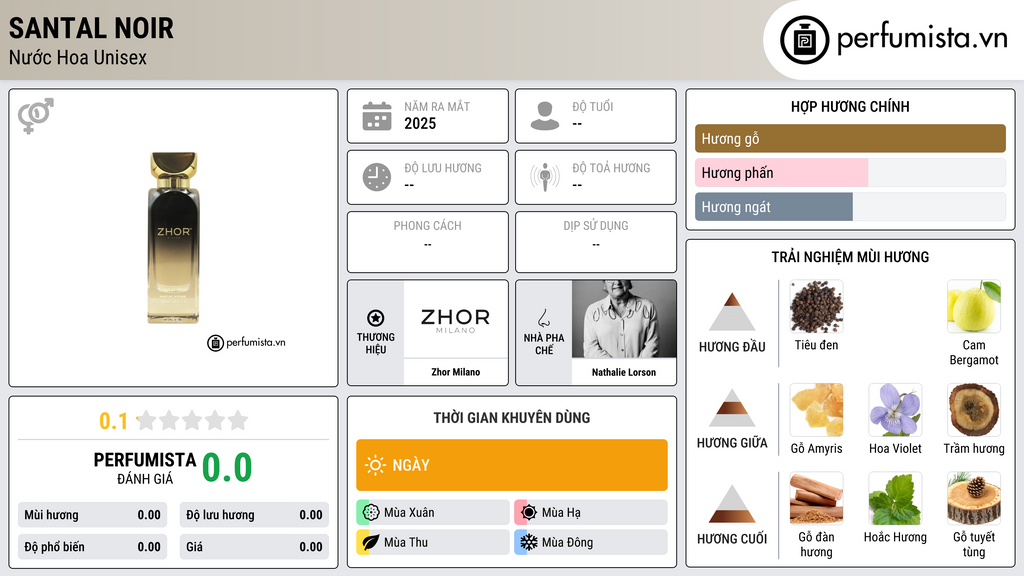Viewport: 1024px width, 576px height.
Task: Click the Tiêu đen black pepper image
Action: 816,306
